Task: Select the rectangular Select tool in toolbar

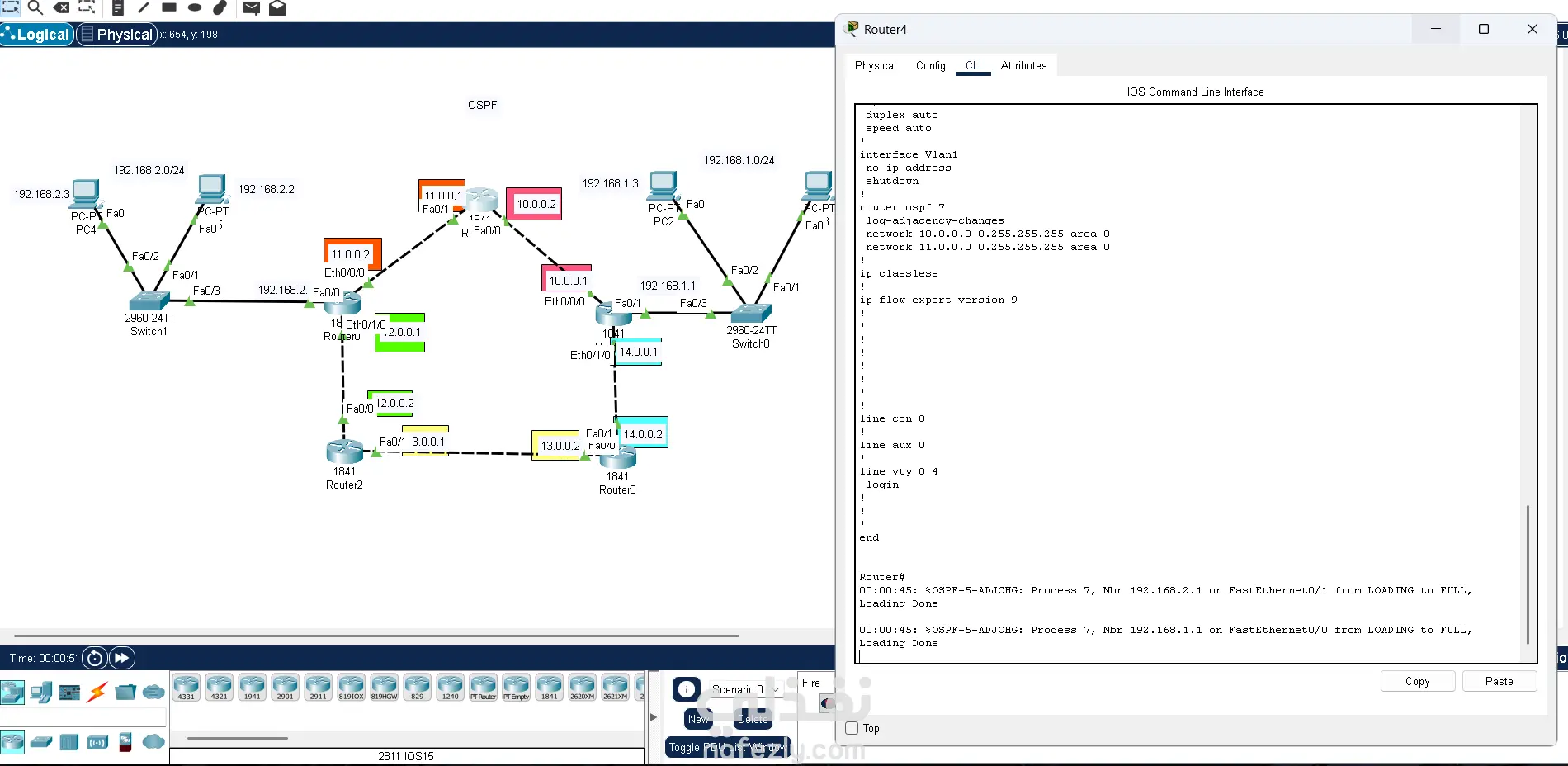Action: click(10, 7)
